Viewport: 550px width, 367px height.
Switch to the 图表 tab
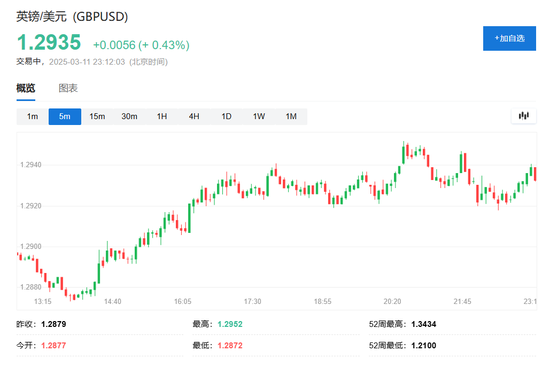68,88
